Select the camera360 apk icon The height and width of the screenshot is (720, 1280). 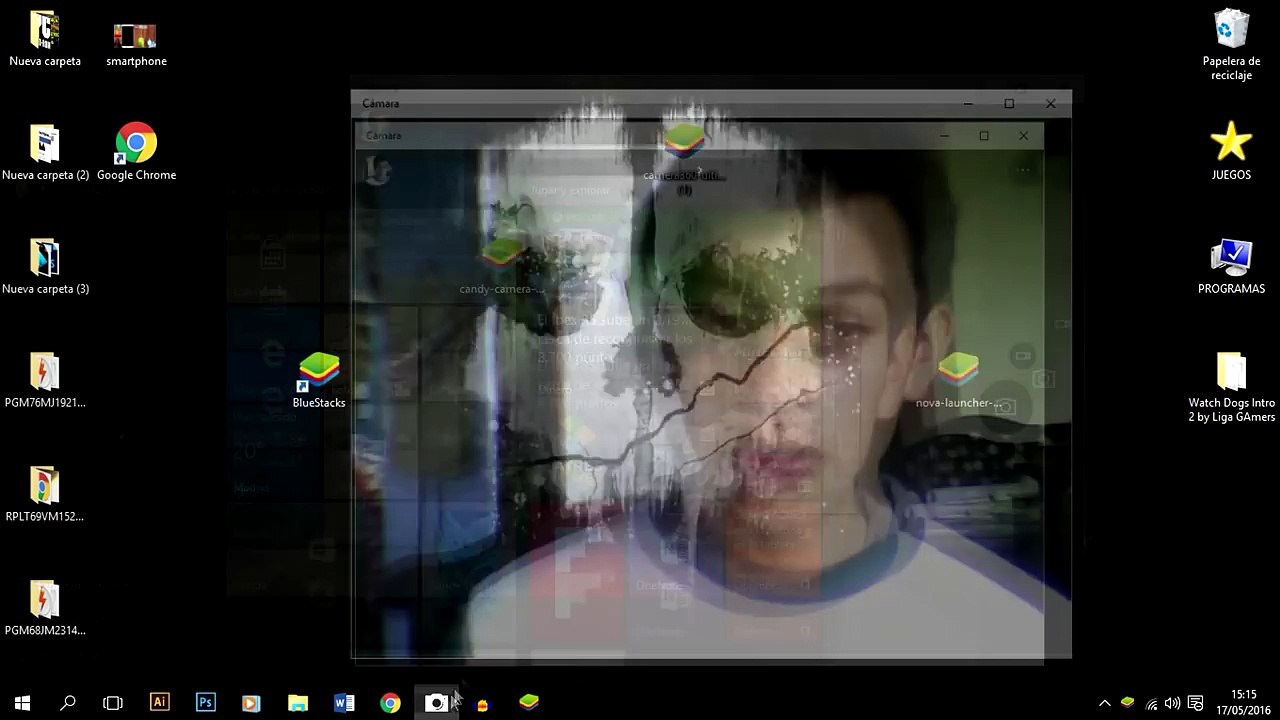pos(684,158)
